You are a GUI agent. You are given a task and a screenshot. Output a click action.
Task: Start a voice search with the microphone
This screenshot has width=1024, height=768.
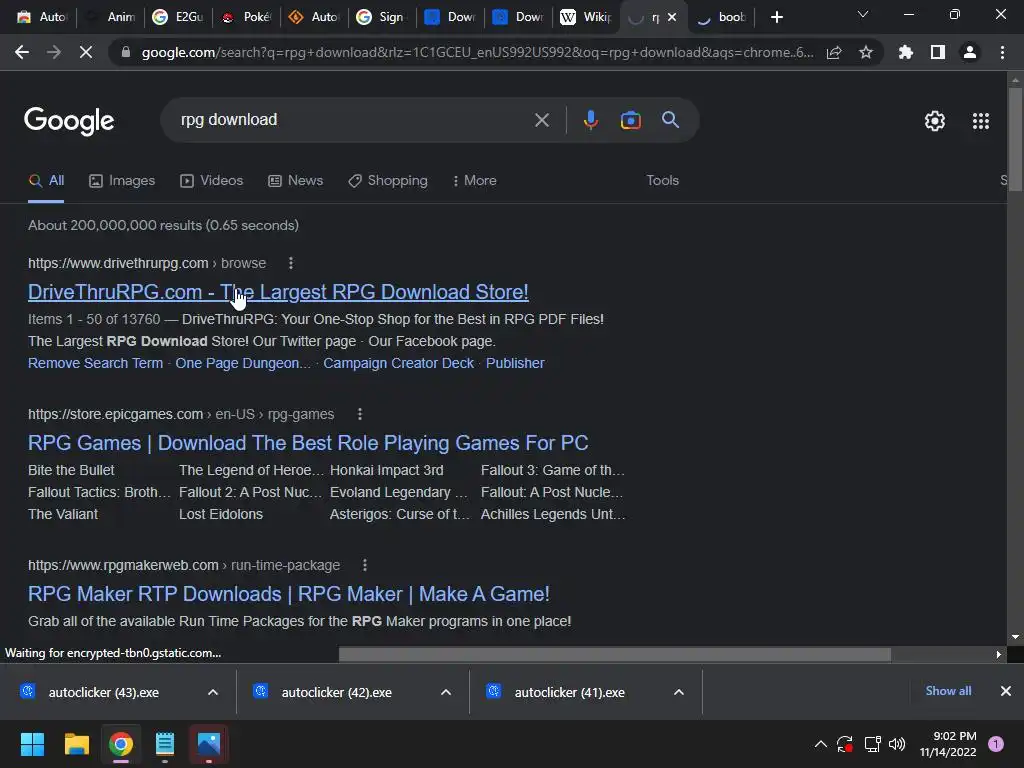pyautogui.click(x=590, y=120)
